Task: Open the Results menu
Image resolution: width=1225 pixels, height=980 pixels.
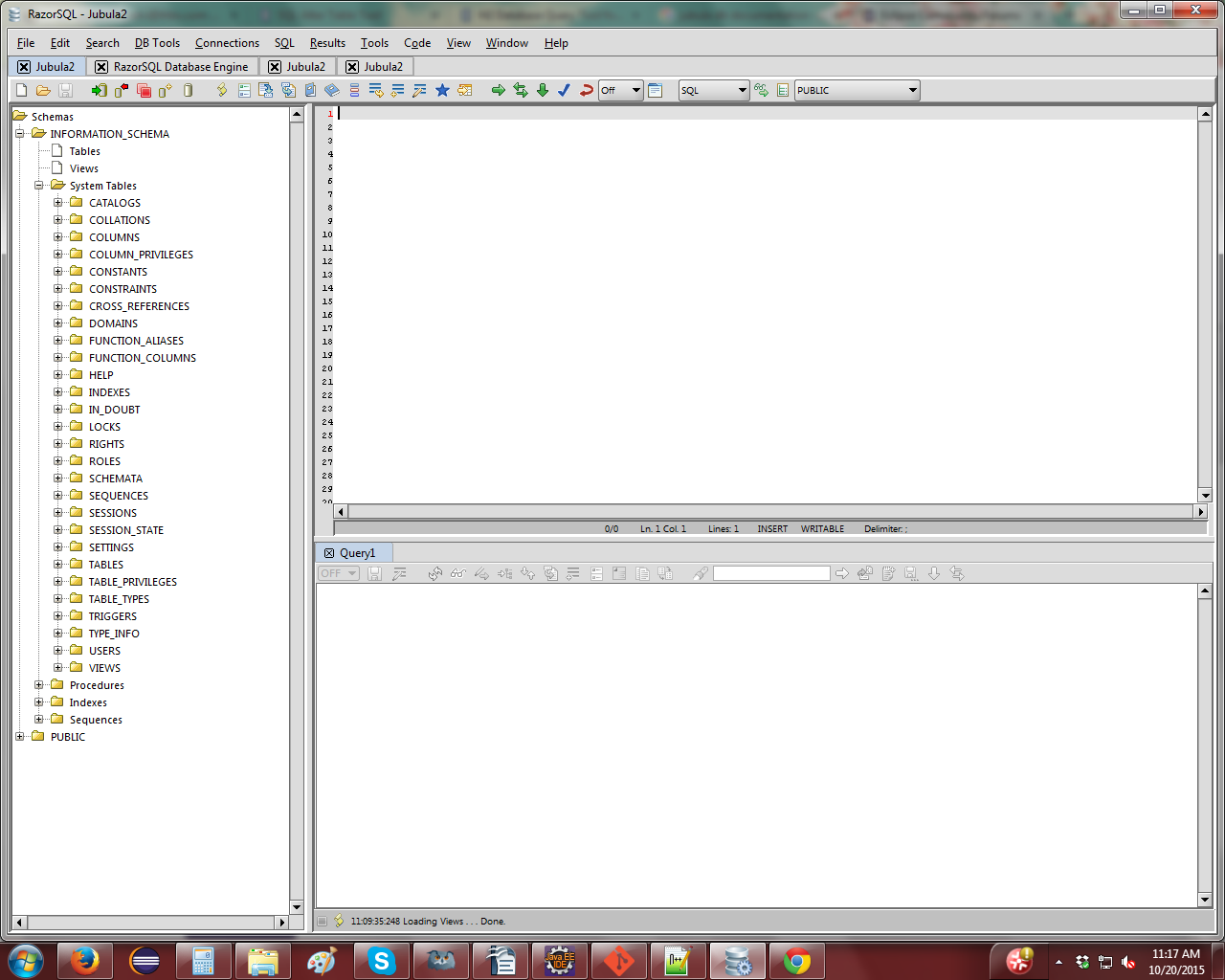Action: click(x=327, y=43)
